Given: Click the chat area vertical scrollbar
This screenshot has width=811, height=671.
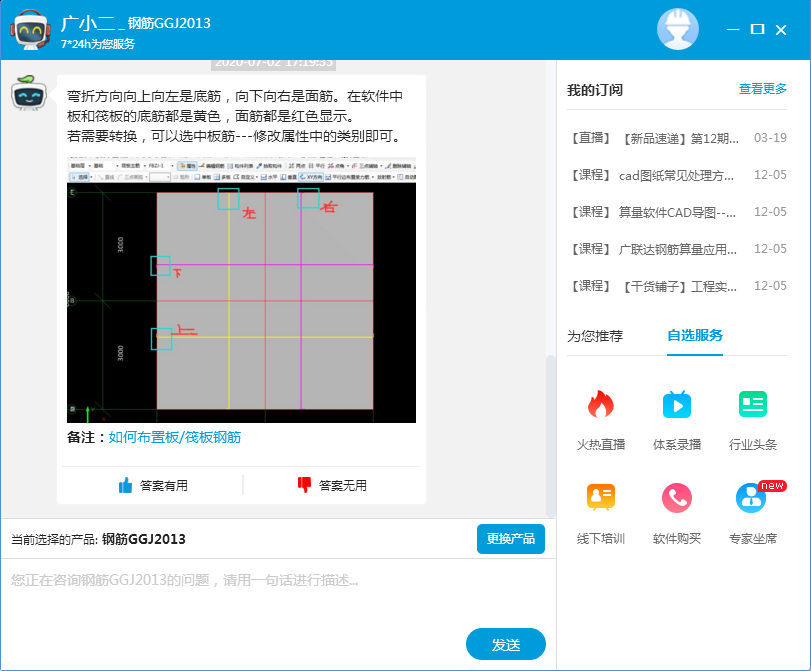Looking at the screenshot, I should click(x=550, y=435).
